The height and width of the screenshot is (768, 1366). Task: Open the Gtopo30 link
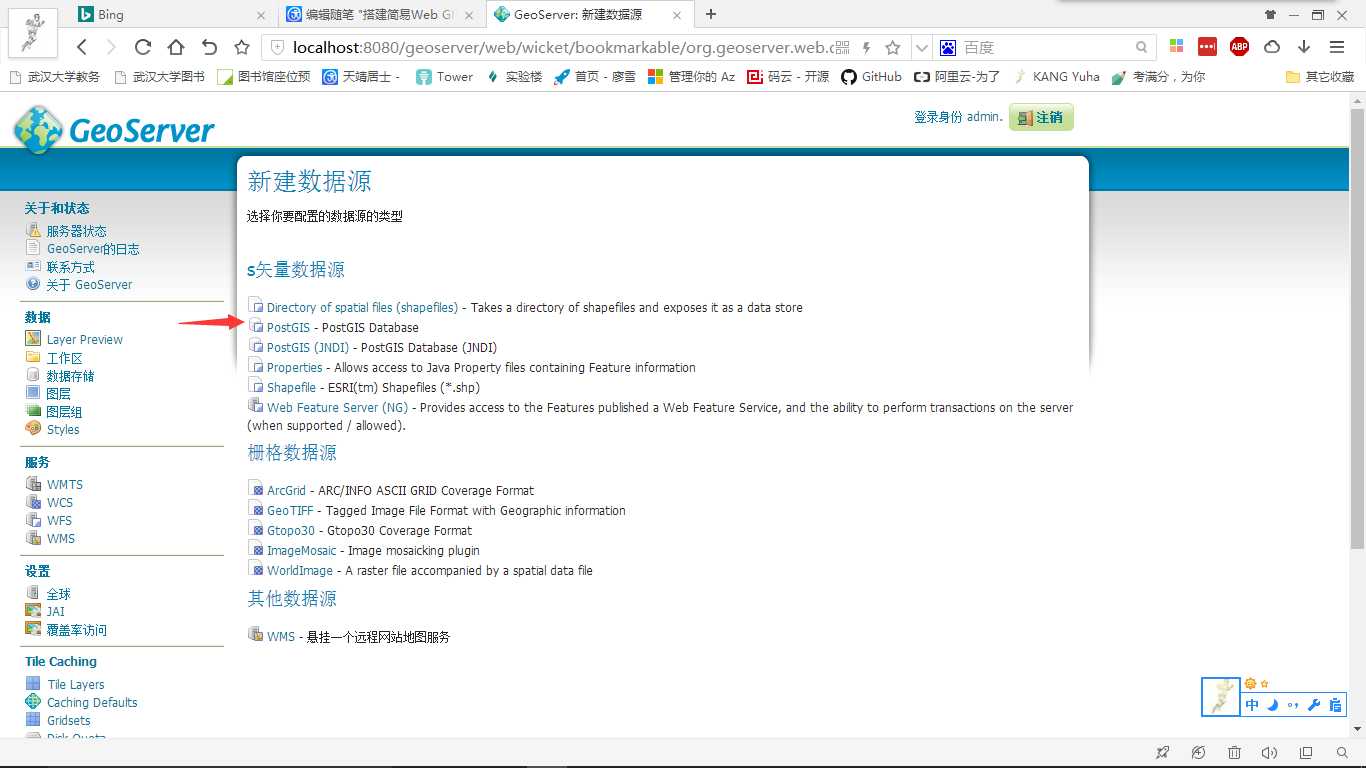(291, 530)
